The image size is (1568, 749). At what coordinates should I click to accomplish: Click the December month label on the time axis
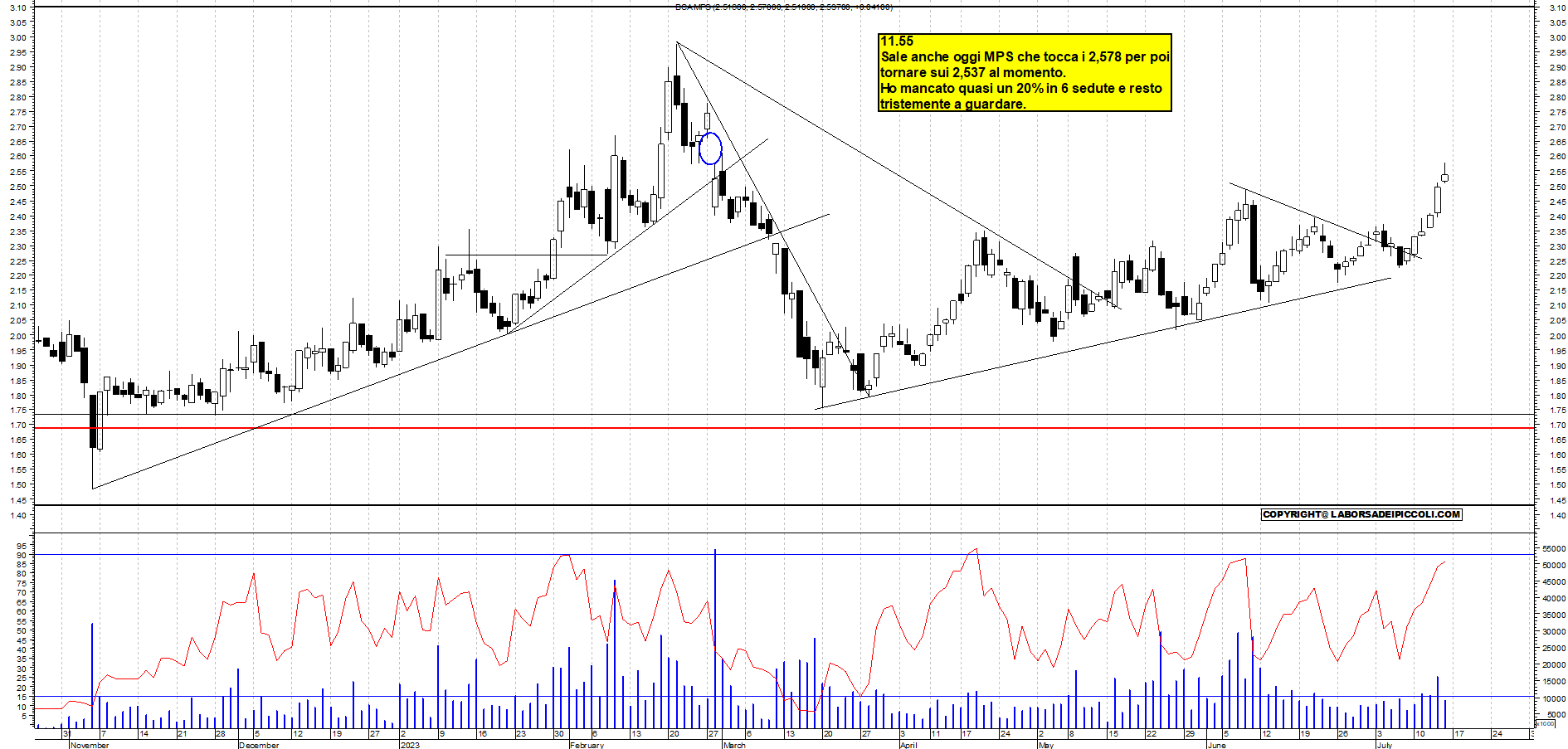pyautogui.click(x=259, y=745)
